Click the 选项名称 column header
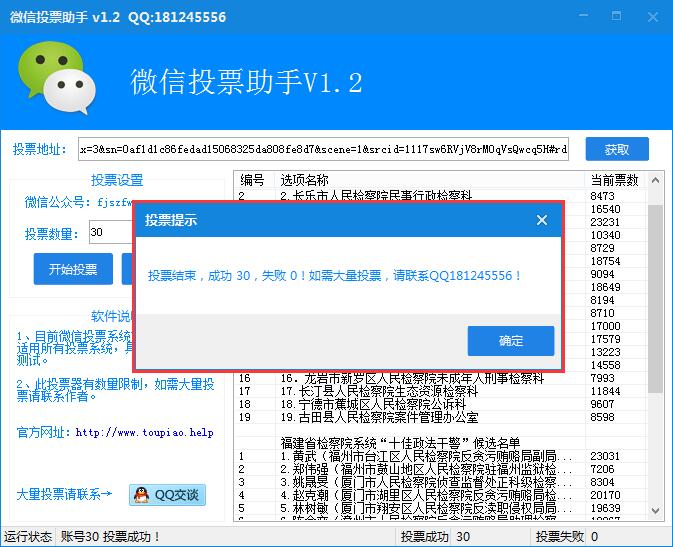The width and height of the screenshot is (673, 547). (304, 180)
